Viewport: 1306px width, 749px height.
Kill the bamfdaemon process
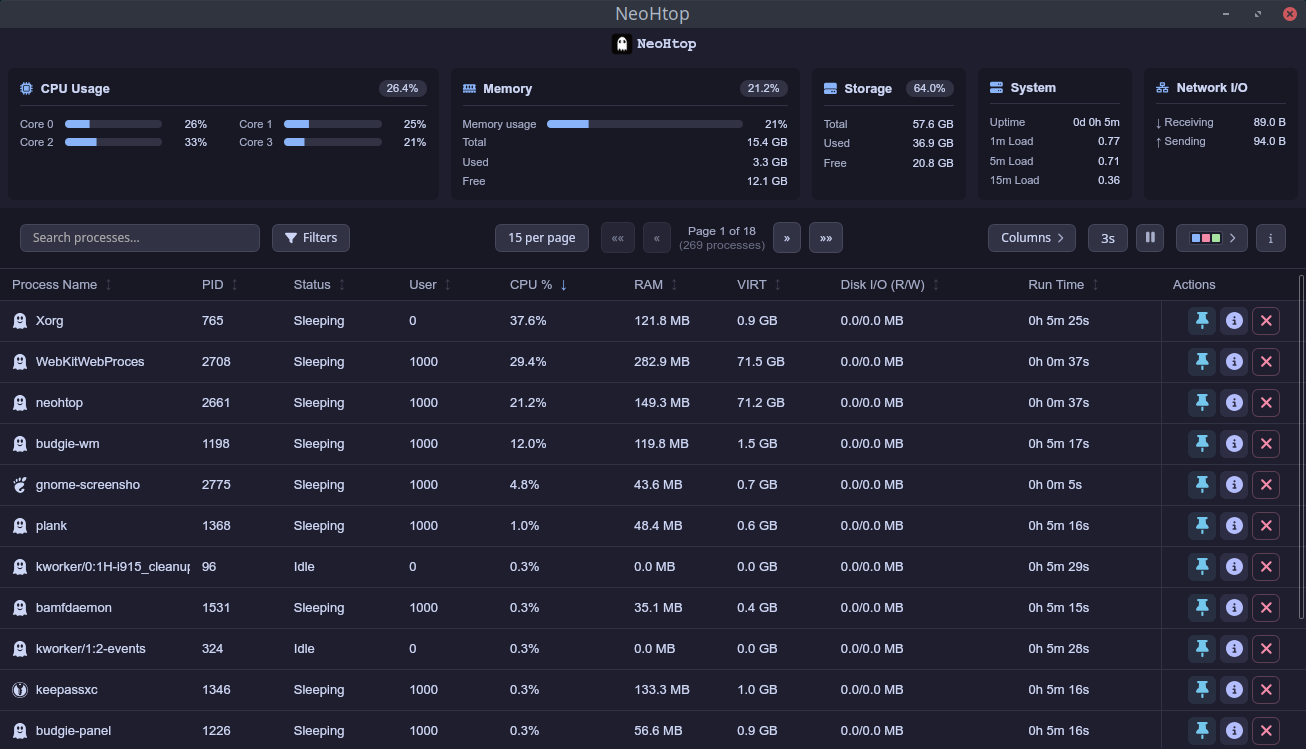[1266, 608]
